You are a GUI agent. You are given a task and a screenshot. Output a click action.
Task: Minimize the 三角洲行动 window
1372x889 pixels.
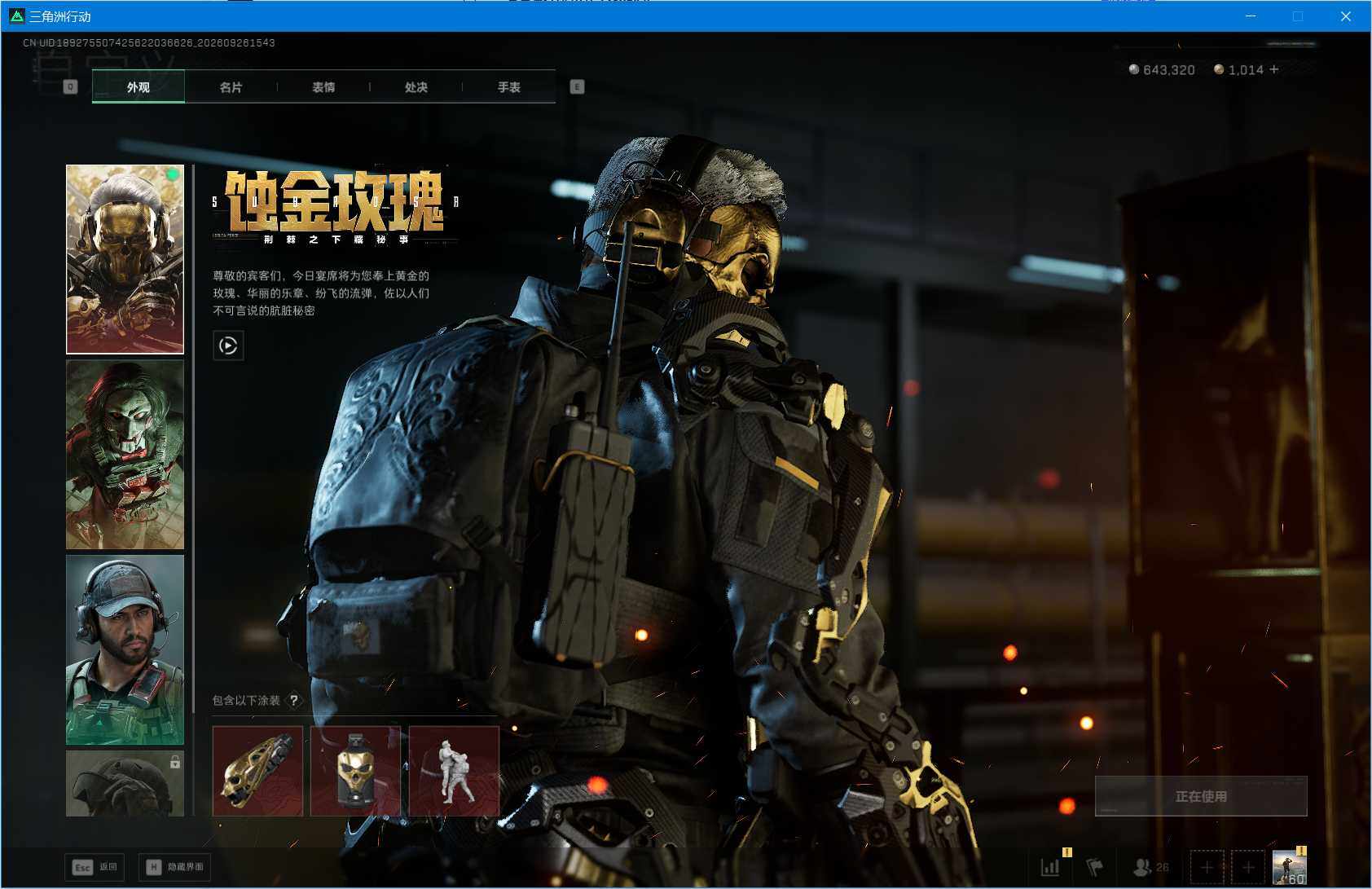click(x=1251, y=16)
